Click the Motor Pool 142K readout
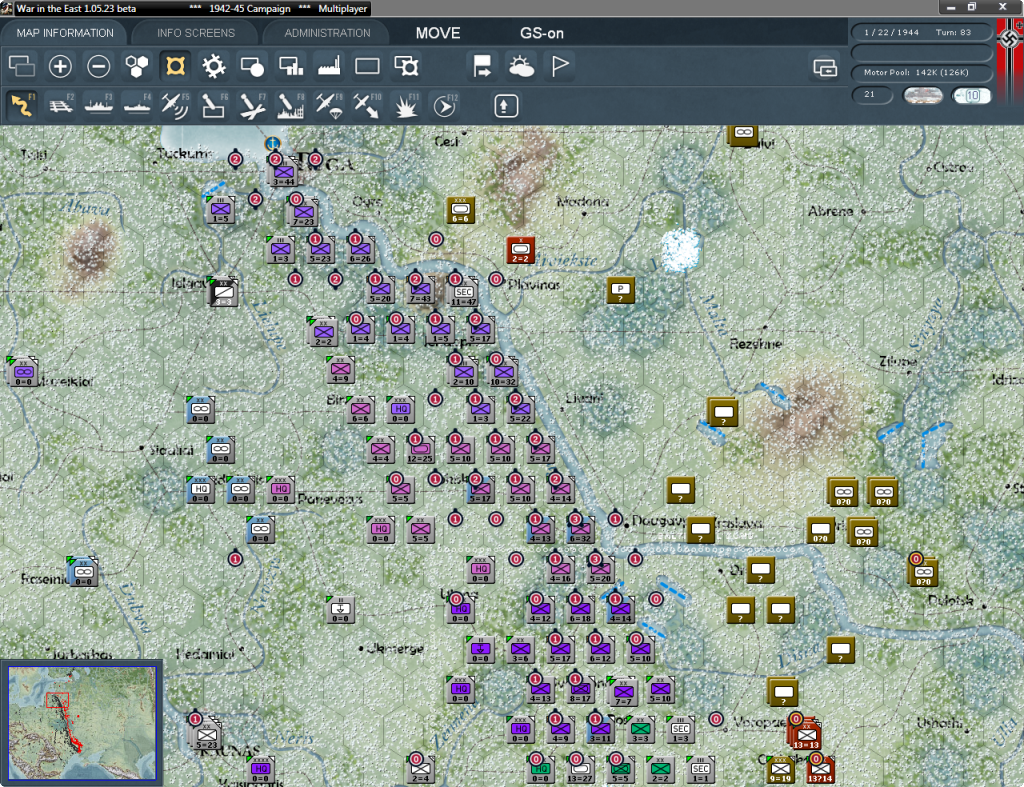Viewport: 1024px width, 787px height. pyautogui.click(x=921, y=72)
